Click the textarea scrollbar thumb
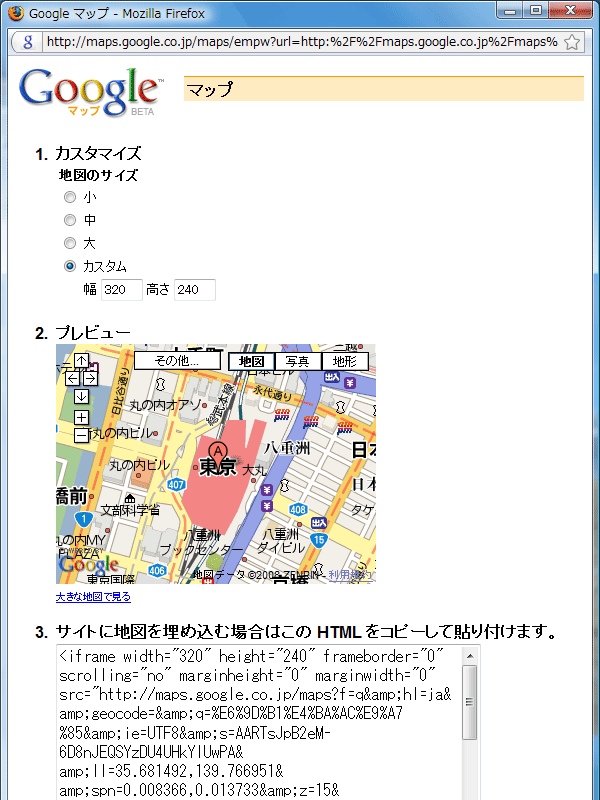Screen dimensions: 600x800 click(x=470, y=702)
